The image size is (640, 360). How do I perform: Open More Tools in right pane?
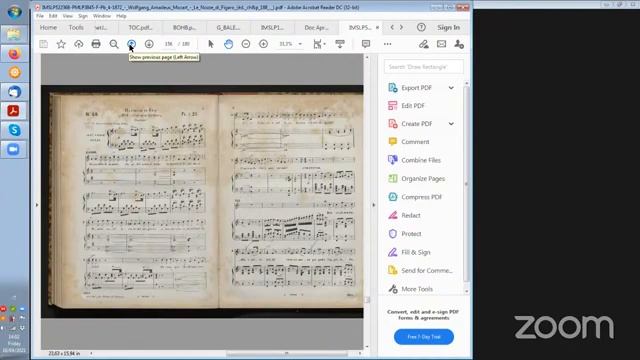click(x=417, y=289)
